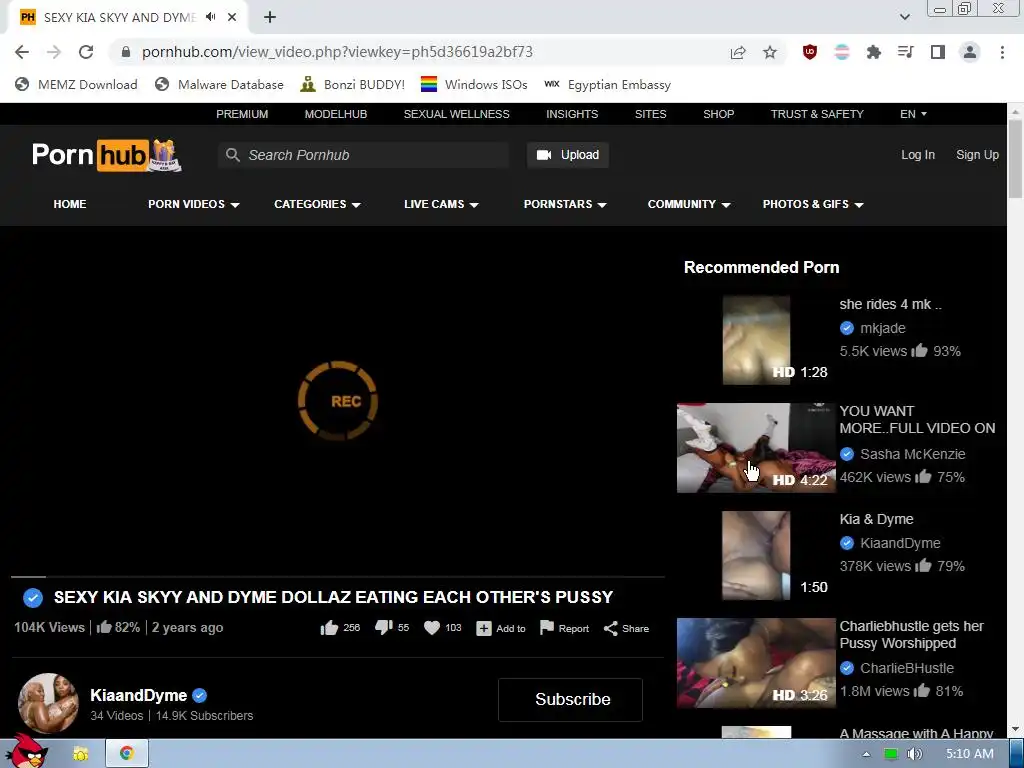Image resolution: width=1024 pixels, height=768 pixels.
Task: Open the SHOP top bar link
Action: point(718,114)
